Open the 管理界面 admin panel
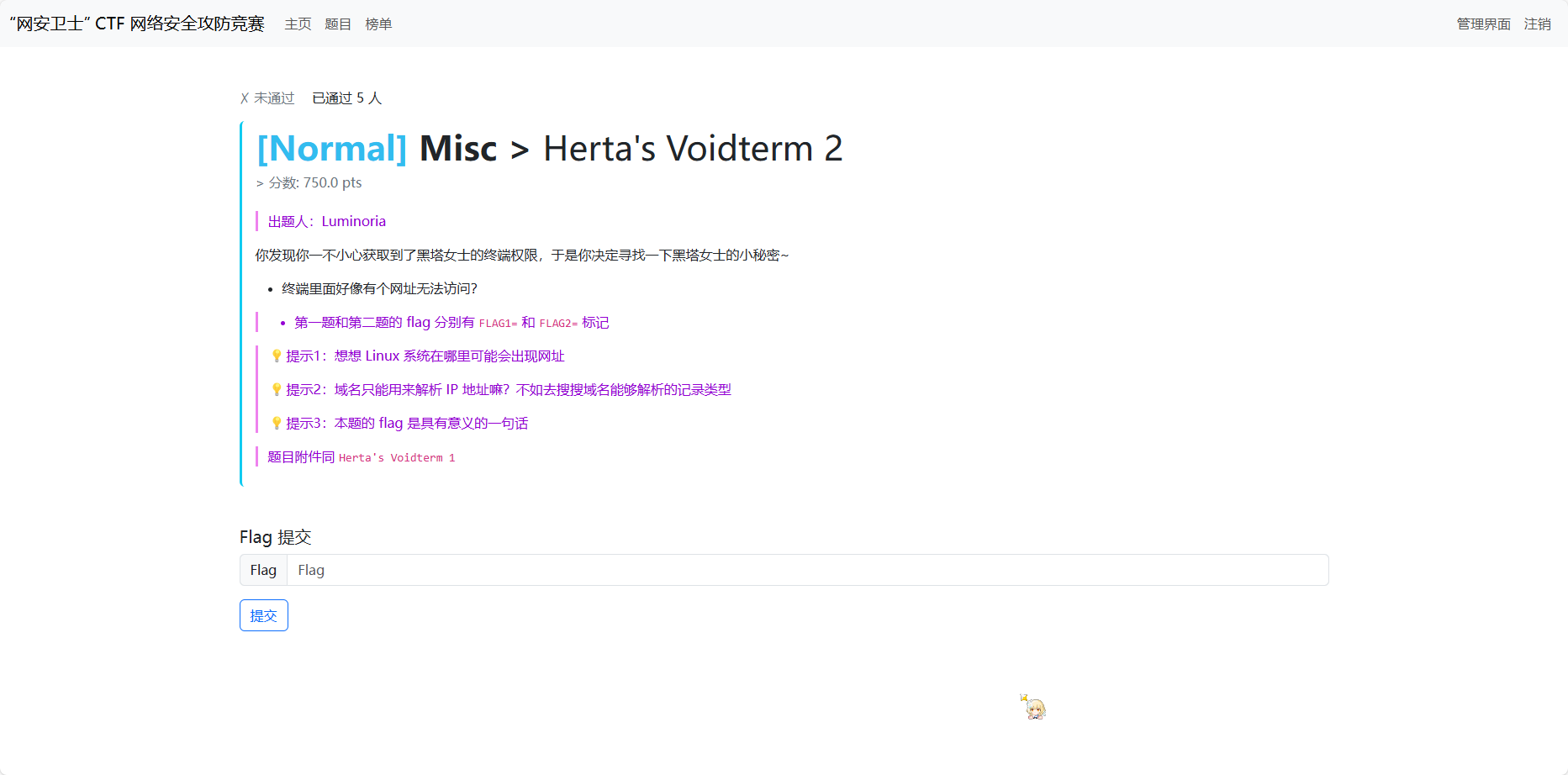Viewport: 1568px width, 775px height. click(x=1483, y=24)
